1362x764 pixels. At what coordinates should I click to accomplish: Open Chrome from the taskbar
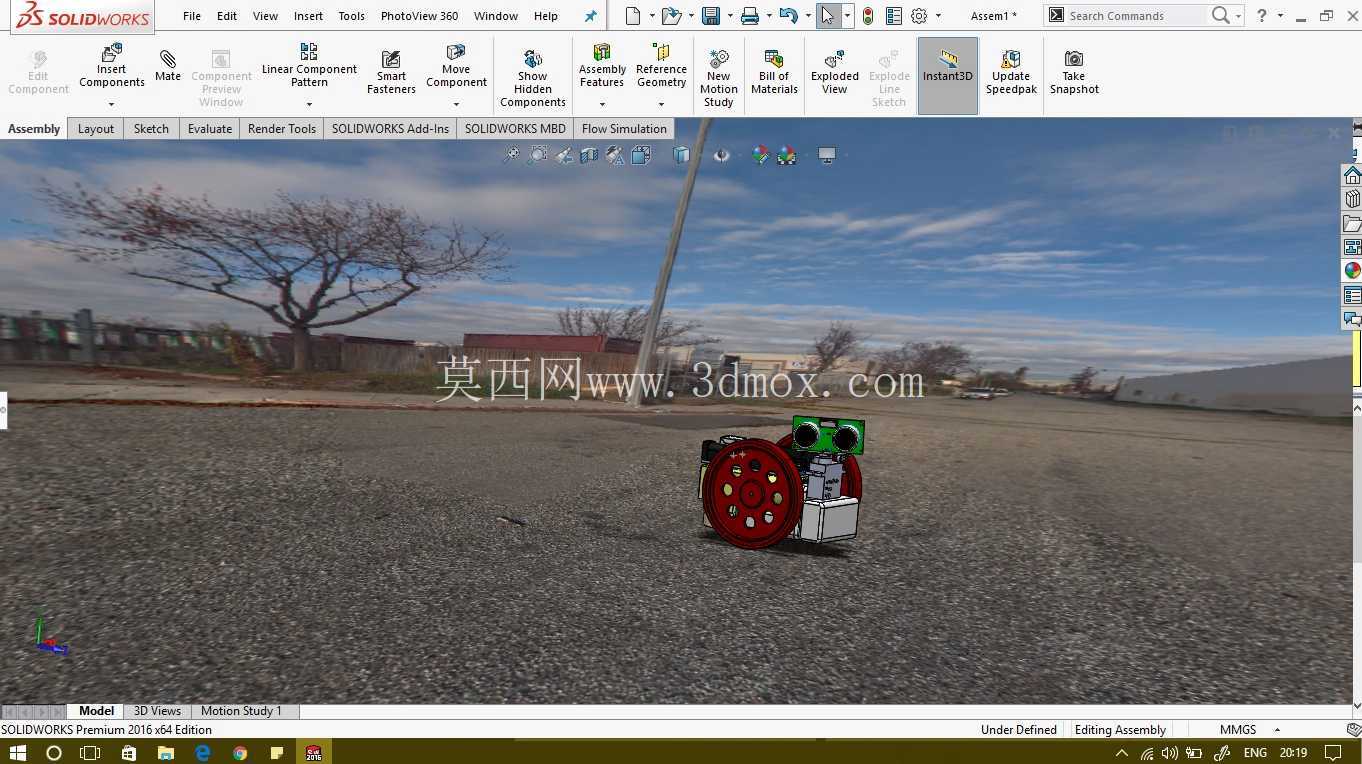pos(240,752)
